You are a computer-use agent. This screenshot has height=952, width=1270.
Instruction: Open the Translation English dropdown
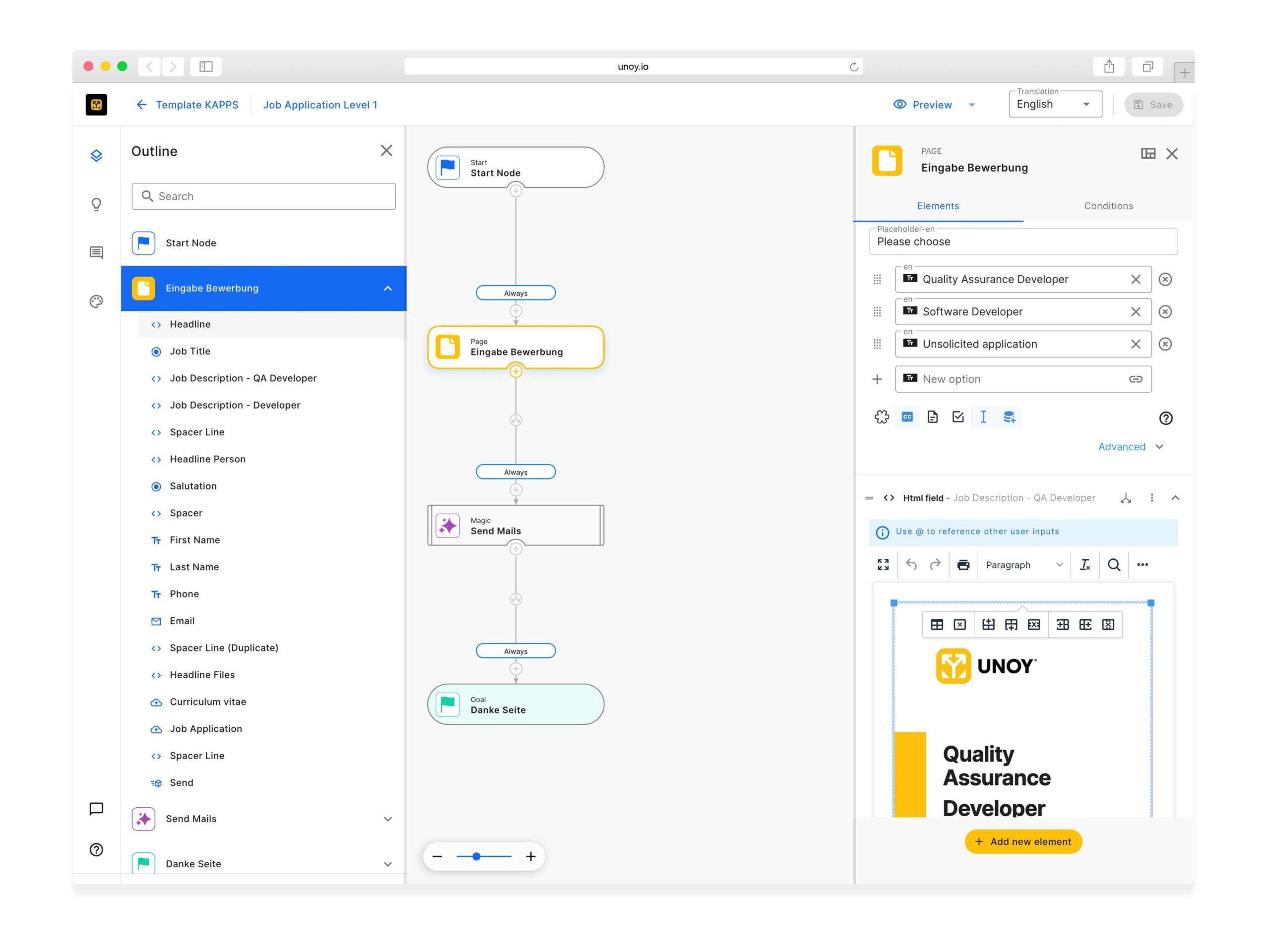click(x=1055, y=105)
